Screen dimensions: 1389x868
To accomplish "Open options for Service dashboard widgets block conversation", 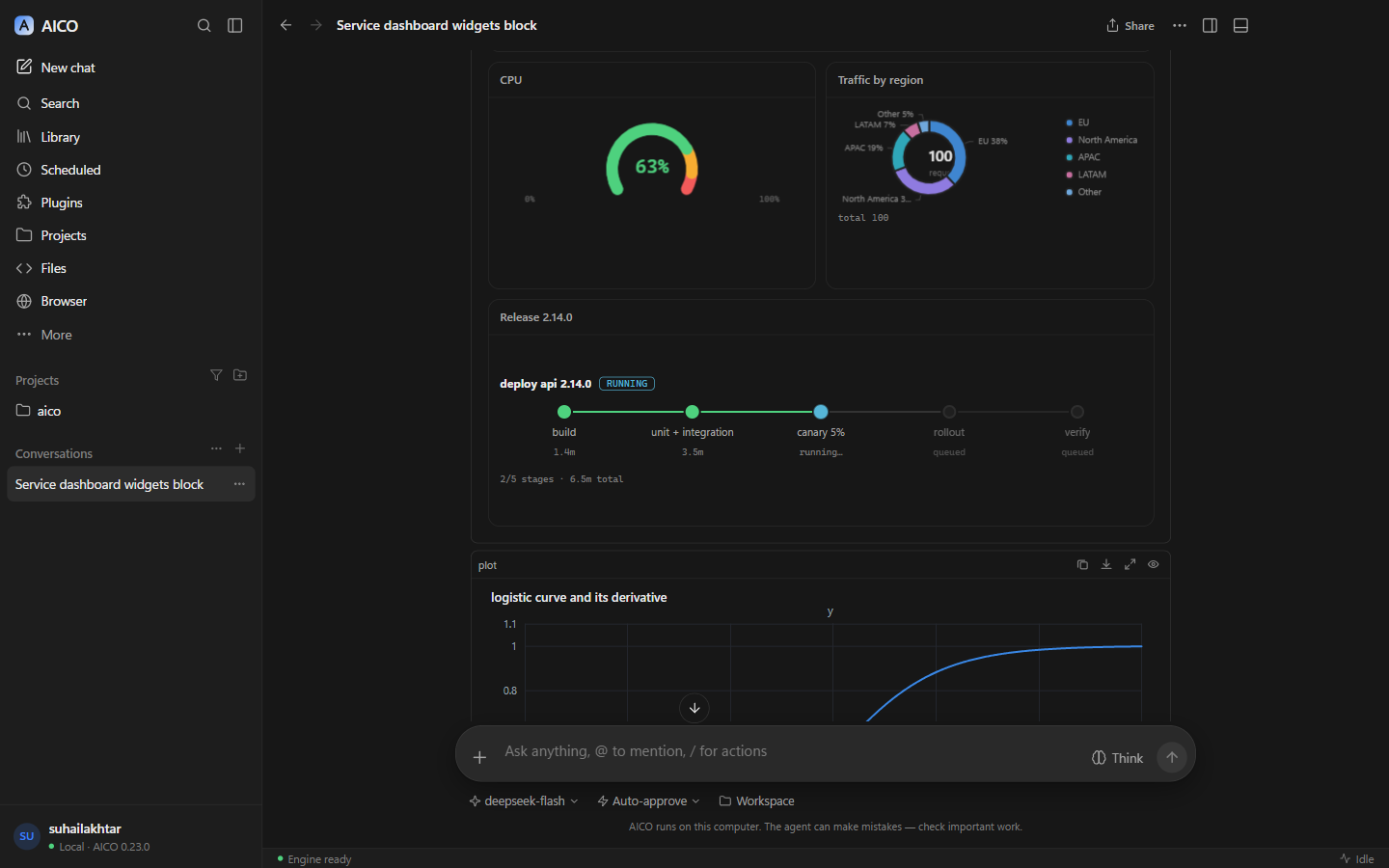I will coord(239,484).
